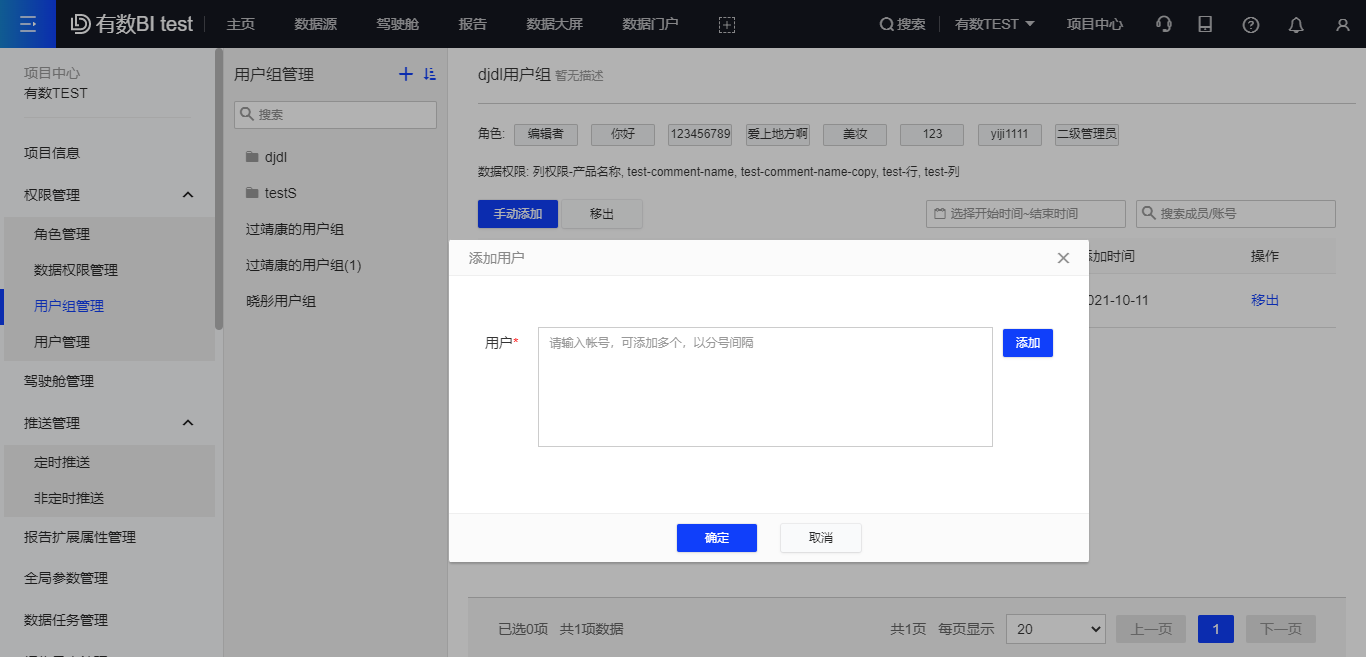1366x657 pixels.
Task: Expand the 权限管理 section chevron
Action: (187, 194)
